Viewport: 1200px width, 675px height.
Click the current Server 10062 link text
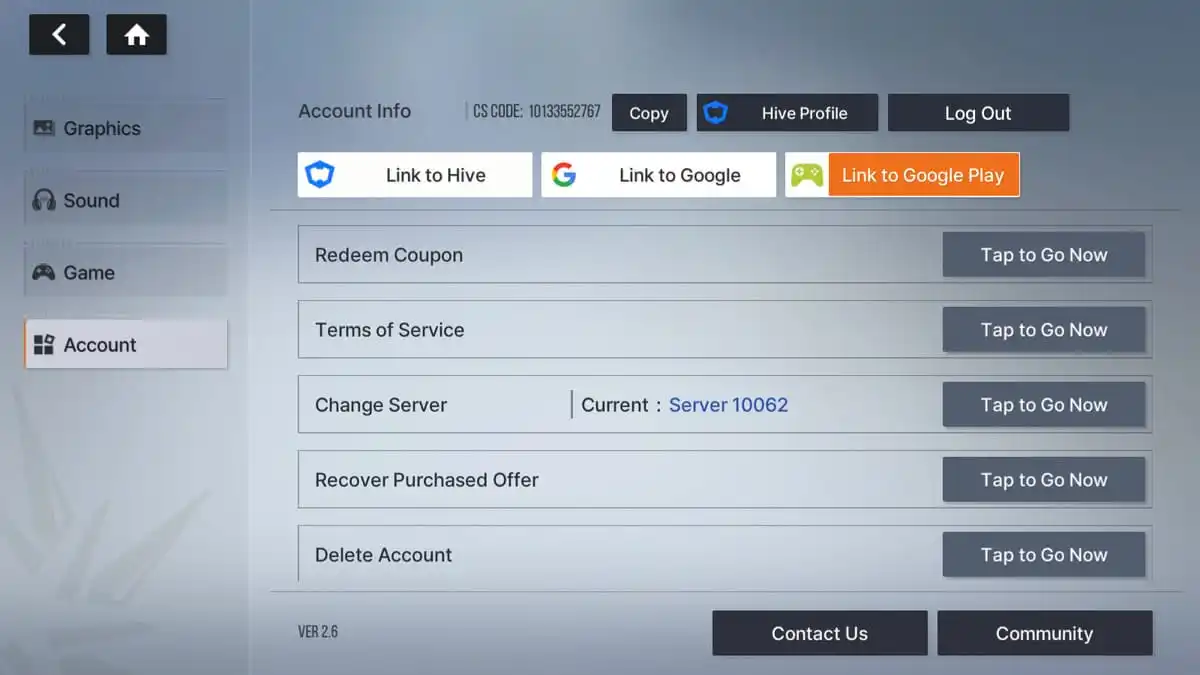(728, 405)
